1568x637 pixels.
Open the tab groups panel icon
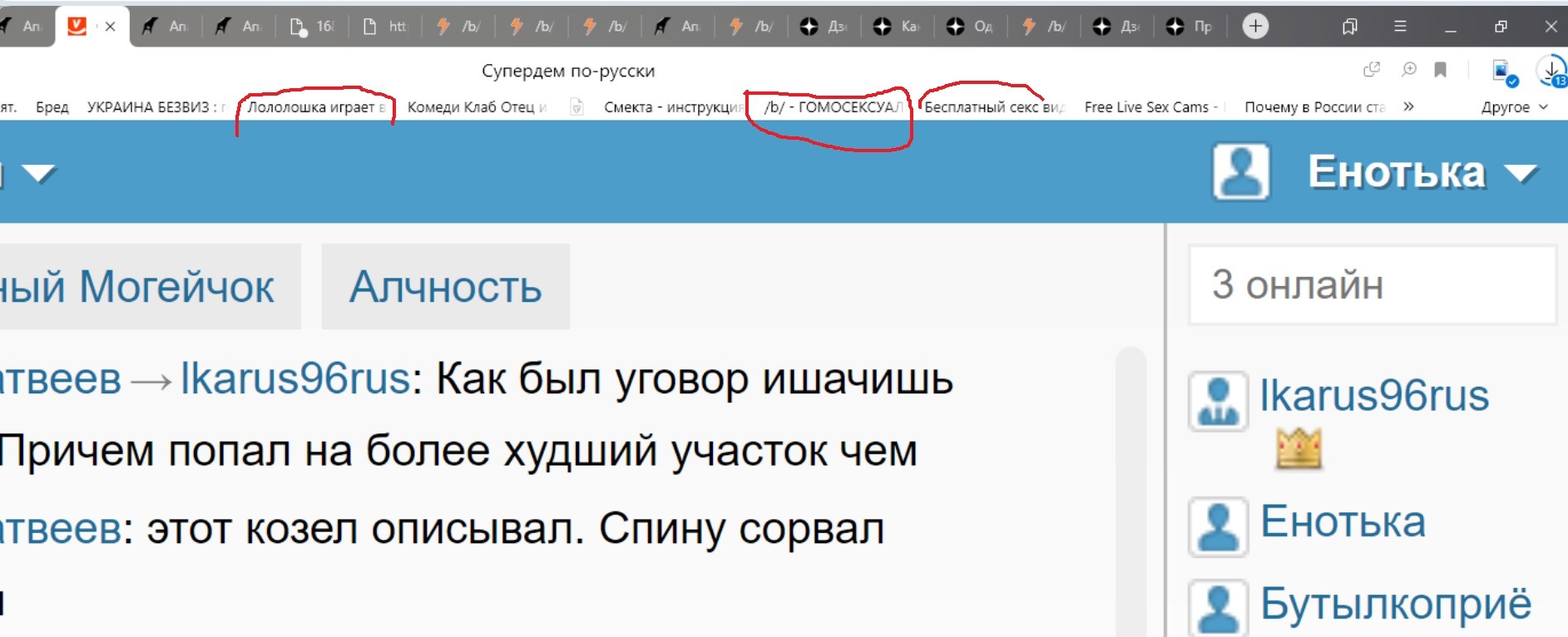point(1349,27)
